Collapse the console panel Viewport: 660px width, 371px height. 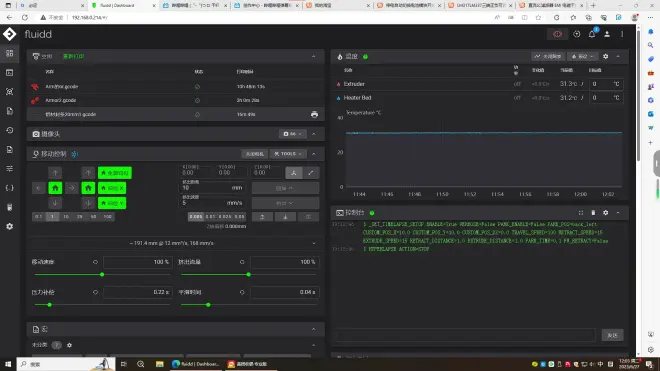coord(618,213)
